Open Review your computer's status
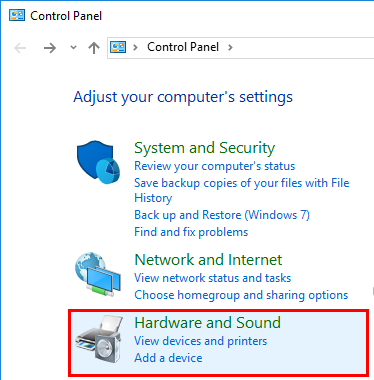Image resolution: width=374 pixels, height=380 pixels. pyautogui.click(x=215, y=166)
